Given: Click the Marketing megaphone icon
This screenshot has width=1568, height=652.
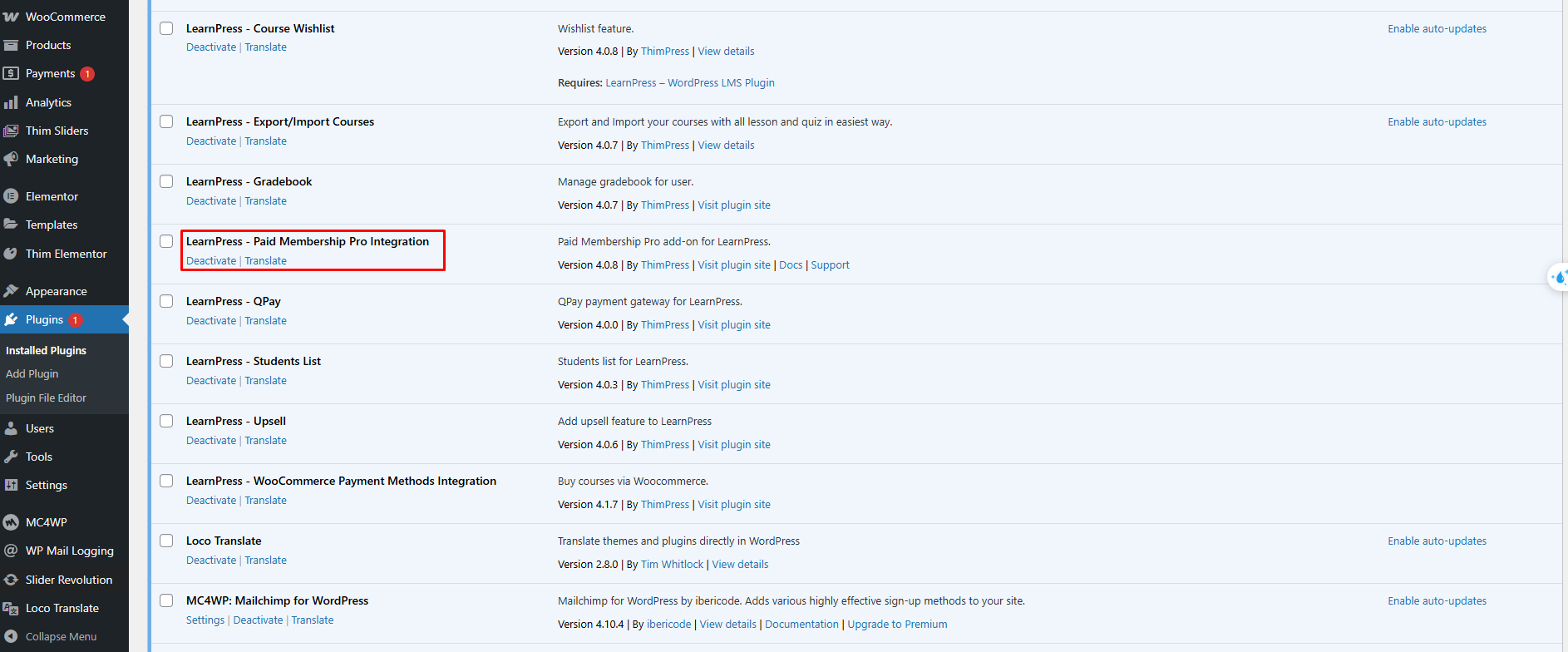Looking at the screenshot, I should pos(11,159).
